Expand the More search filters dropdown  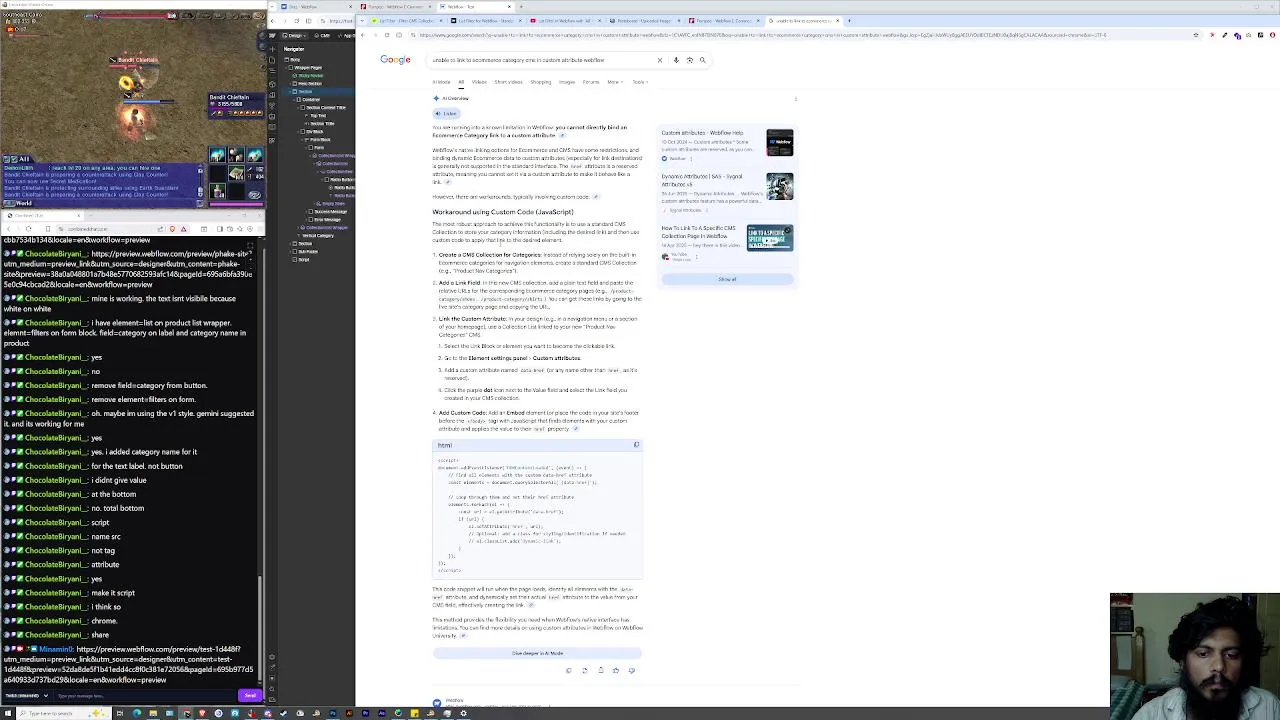click(614, 82)
